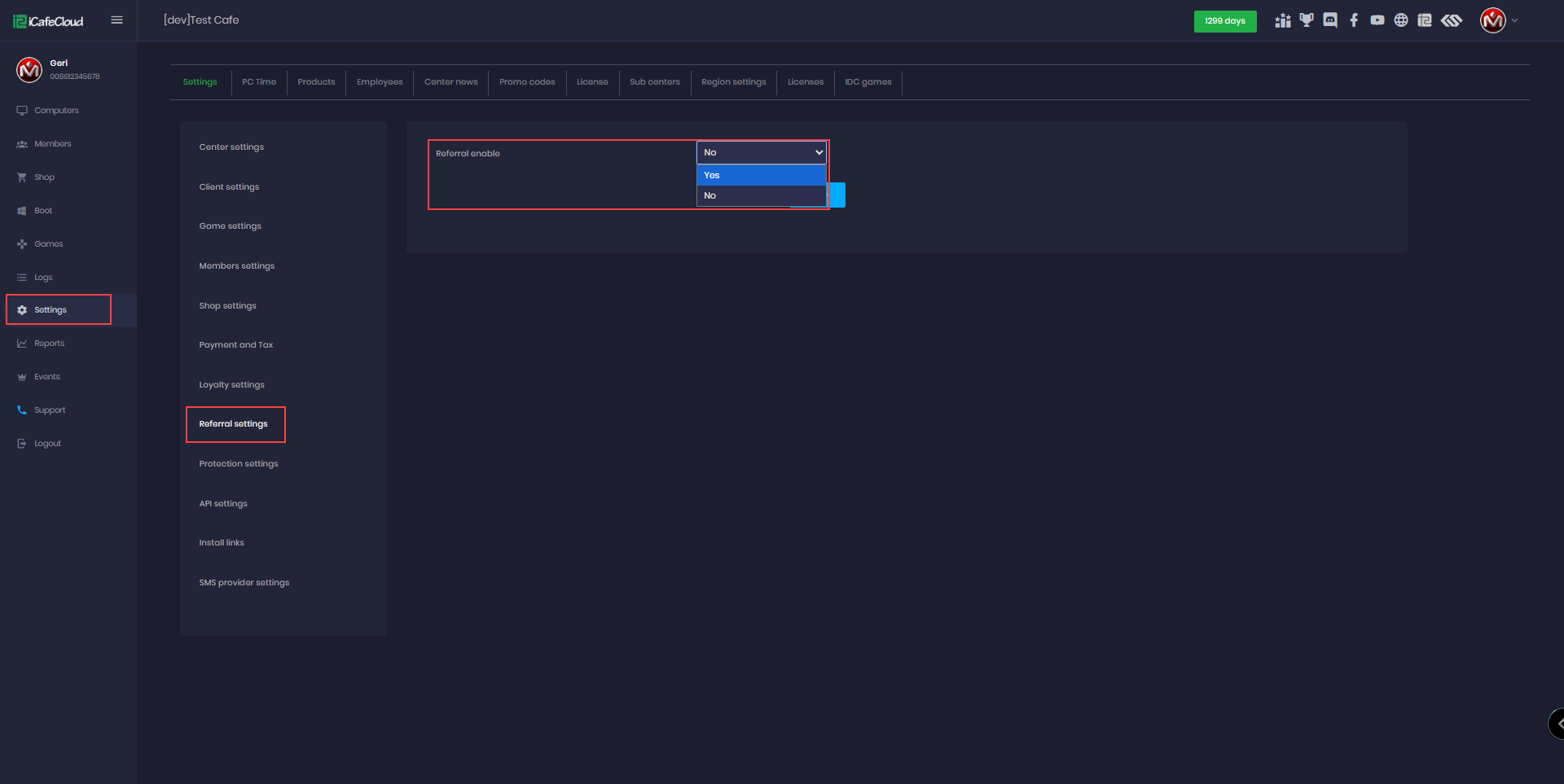Open Loyalty settings section
Screen dimensions: 1564x784
tap(232, 385)
